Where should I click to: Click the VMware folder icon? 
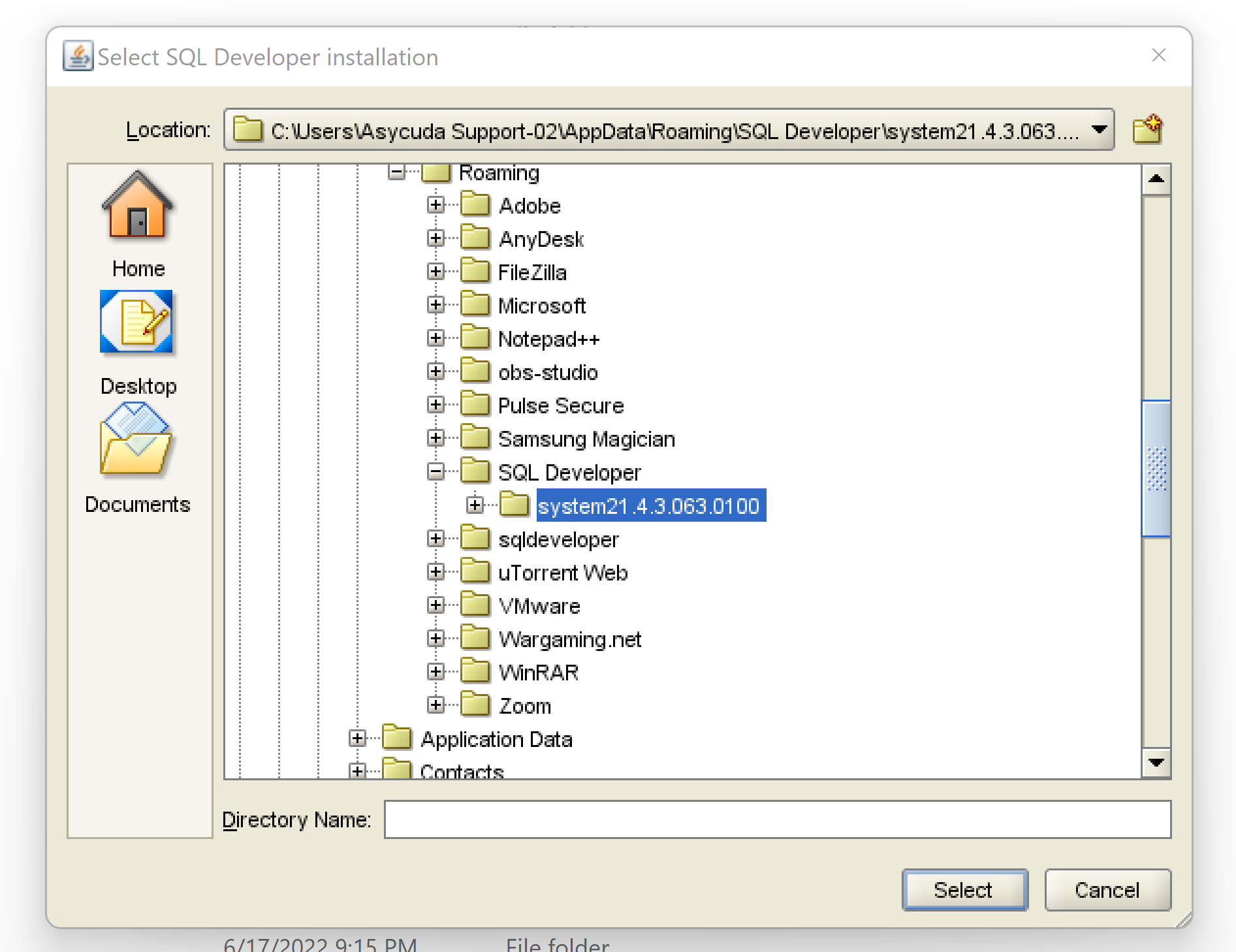point(475,605)
